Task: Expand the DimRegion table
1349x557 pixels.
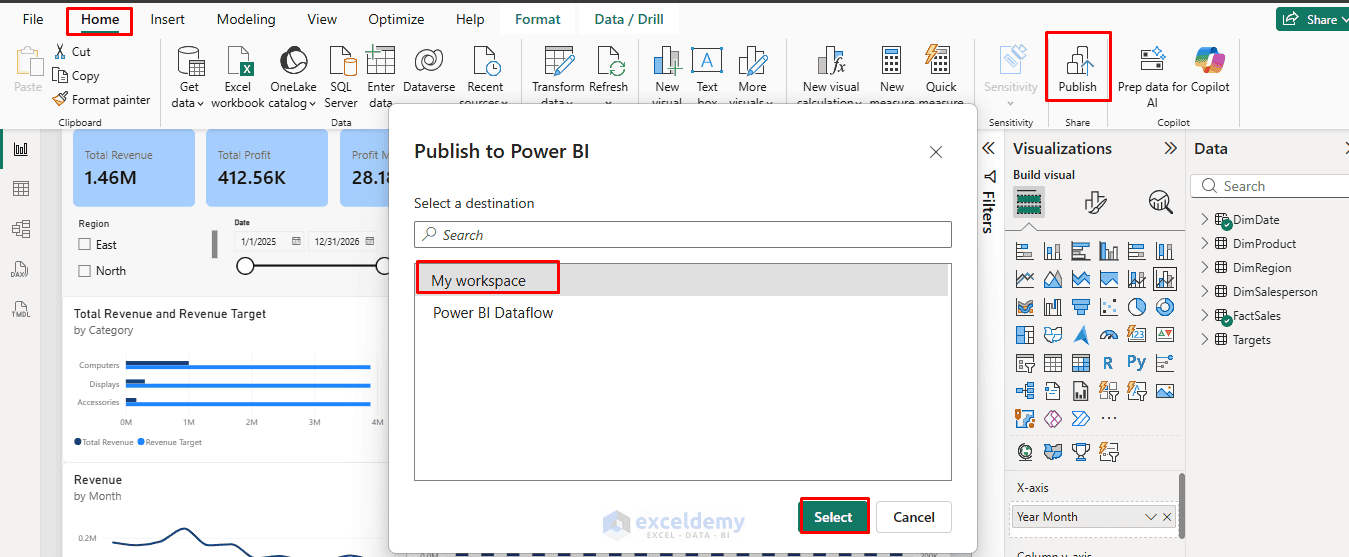Action: (x=1205, y=267)
